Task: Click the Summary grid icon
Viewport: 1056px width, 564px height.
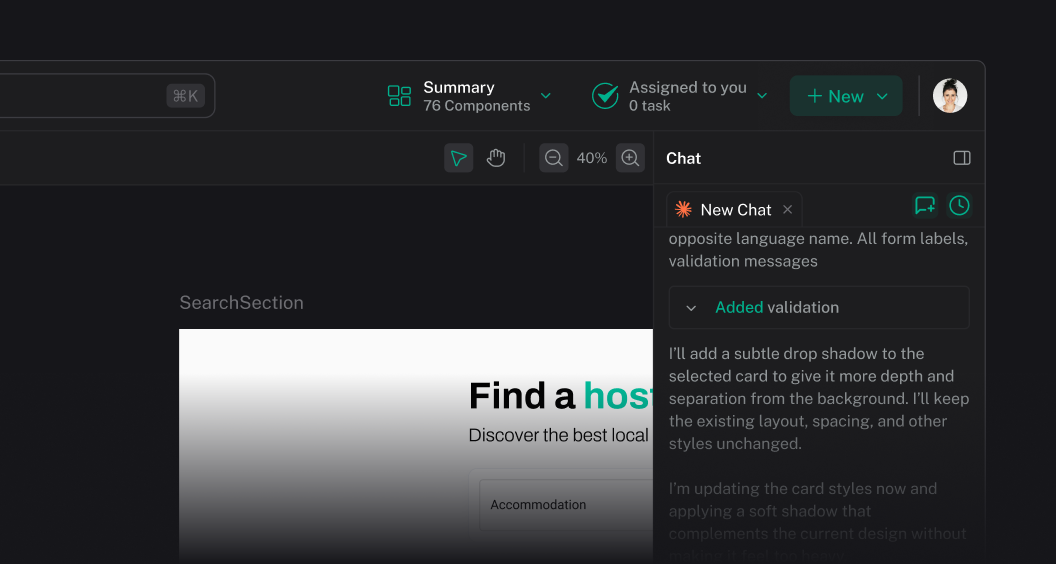Action: 399,96
